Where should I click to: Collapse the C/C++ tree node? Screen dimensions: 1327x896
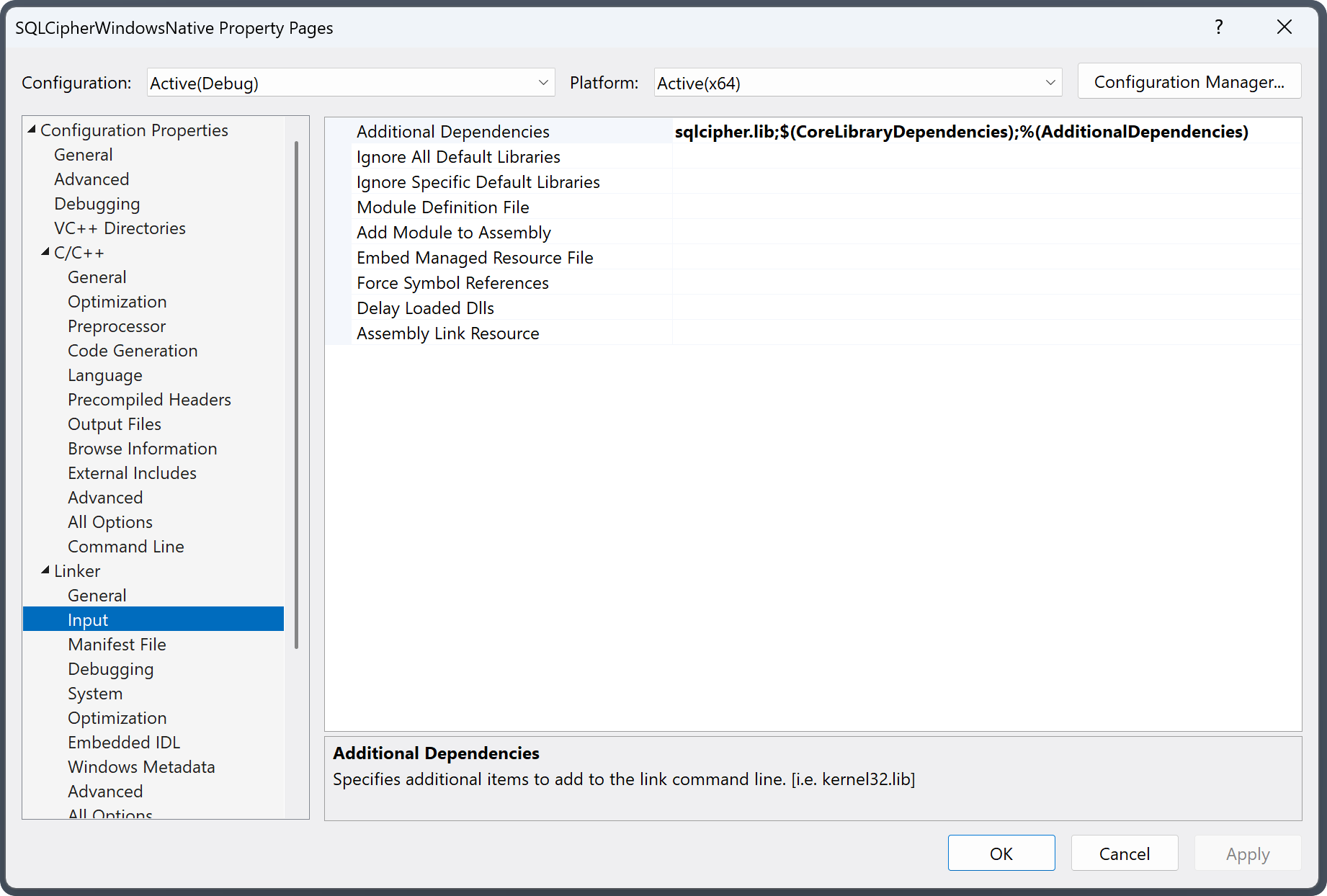(45, 252)
